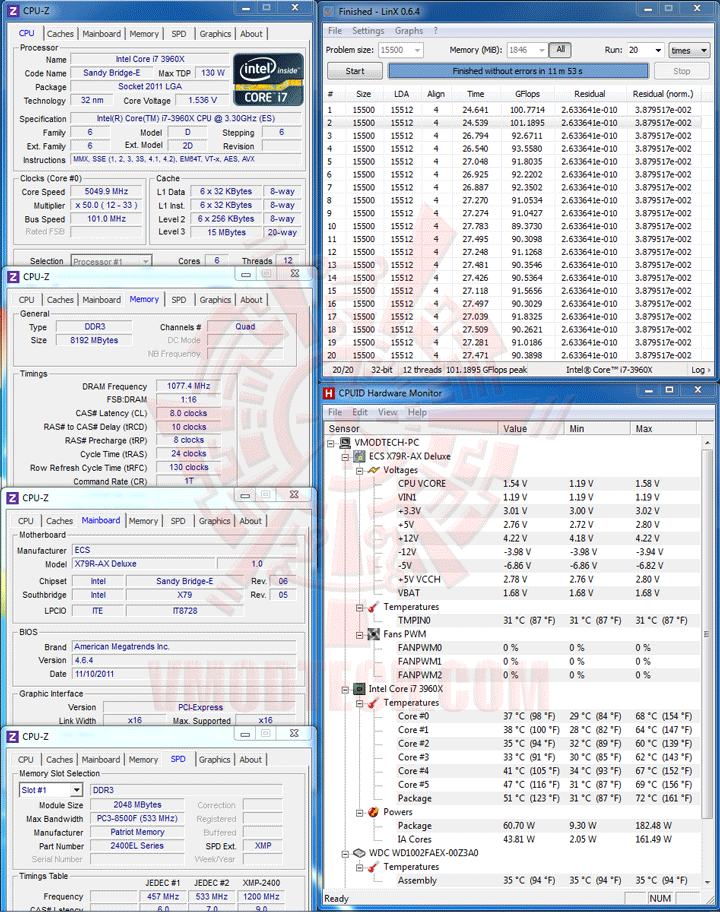This screenshot has height=912, width=720.
Task: Collapse the Fans PWM tree node
Action: coord(359,635)
